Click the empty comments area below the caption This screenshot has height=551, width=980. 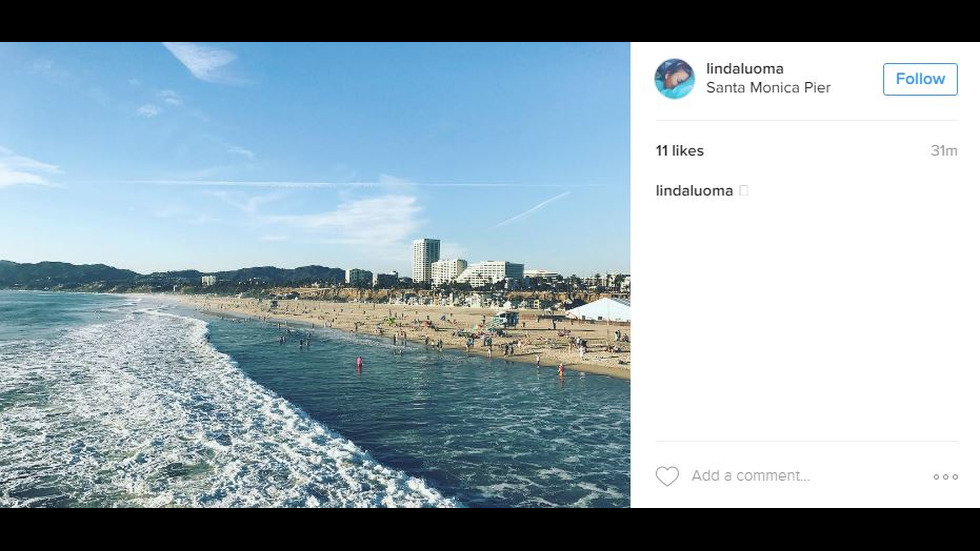[805, 320]
